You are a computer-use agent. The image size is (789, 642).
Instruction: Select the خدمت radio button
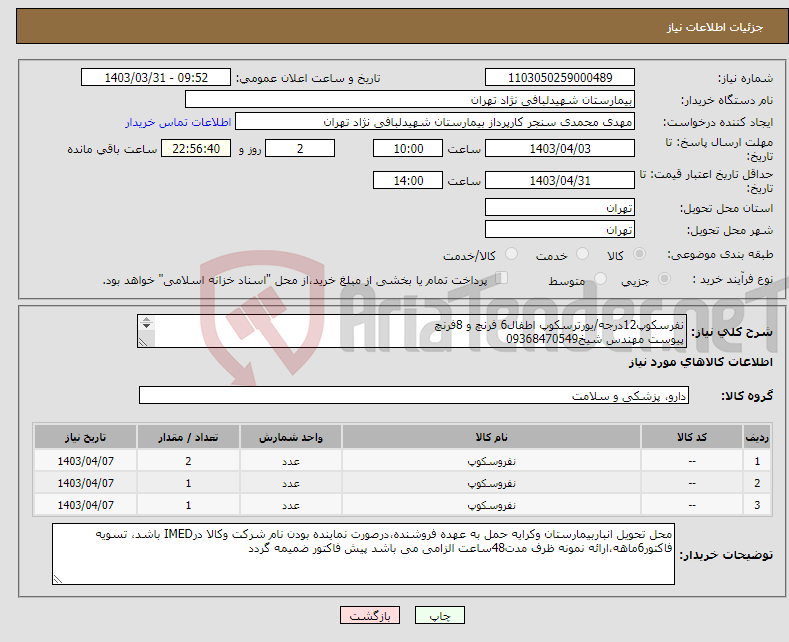pos(582,254)
